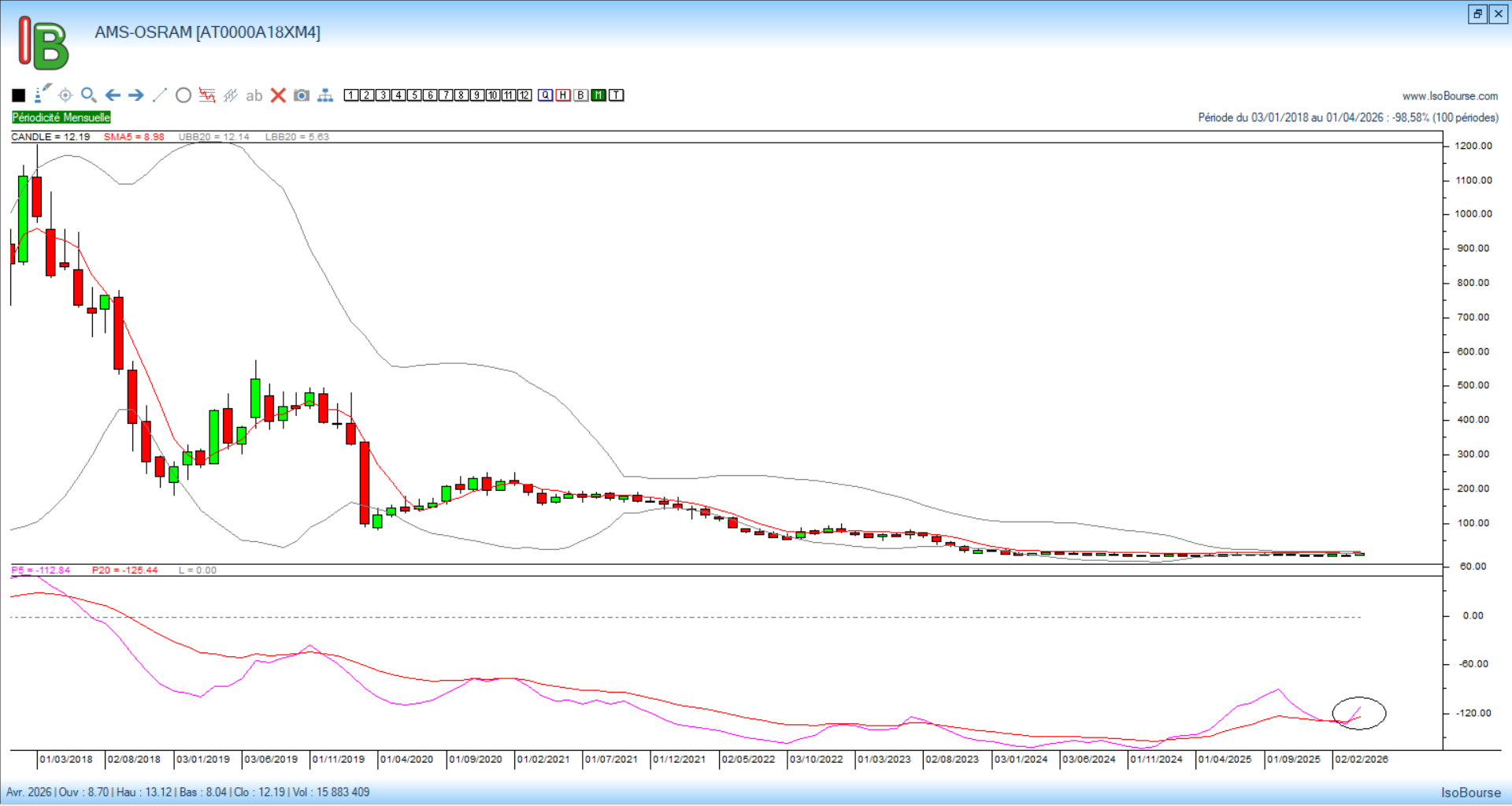Switch to the T periodicity button

pyautogui.click(x=617, y=95)
